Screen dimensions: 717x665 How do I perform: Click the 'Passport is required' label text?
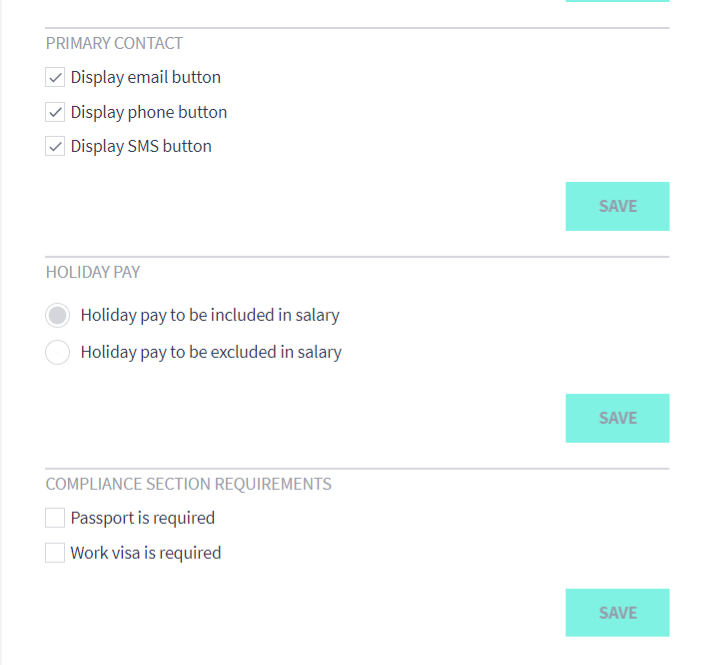coord(143,518)
